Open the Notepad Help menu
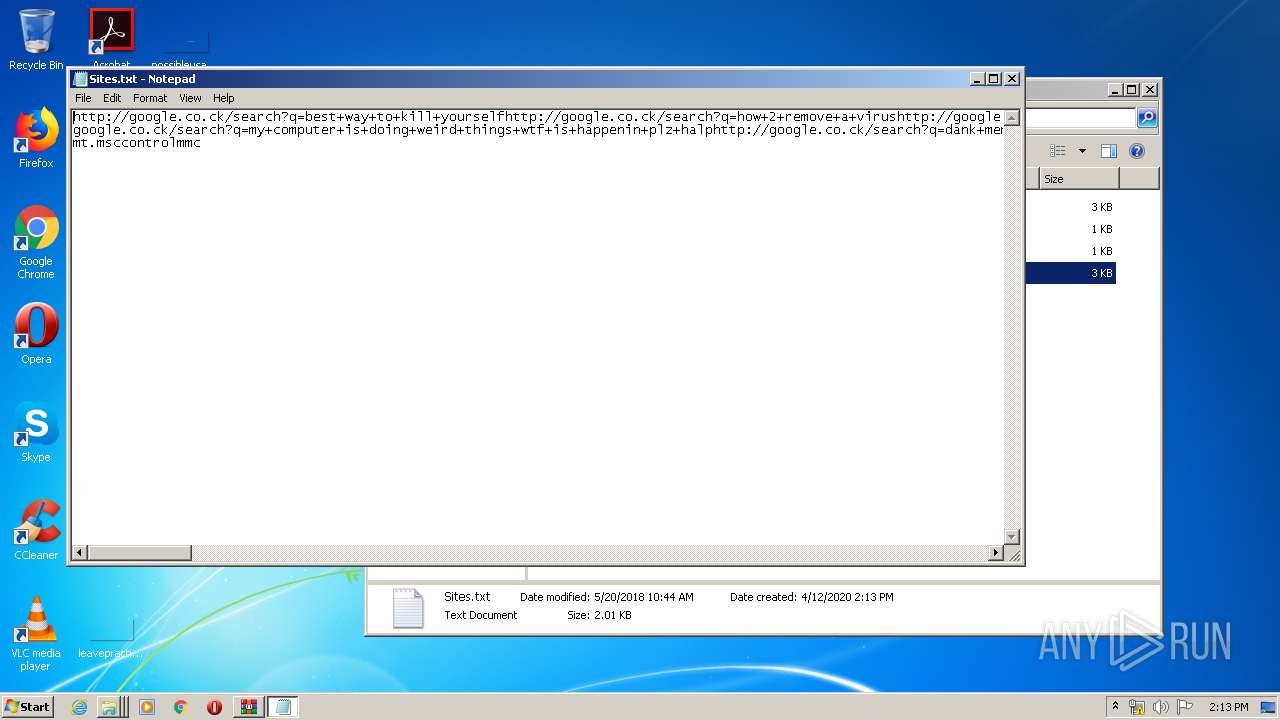This screenshot has width=1280, height=720. [224, 98]
